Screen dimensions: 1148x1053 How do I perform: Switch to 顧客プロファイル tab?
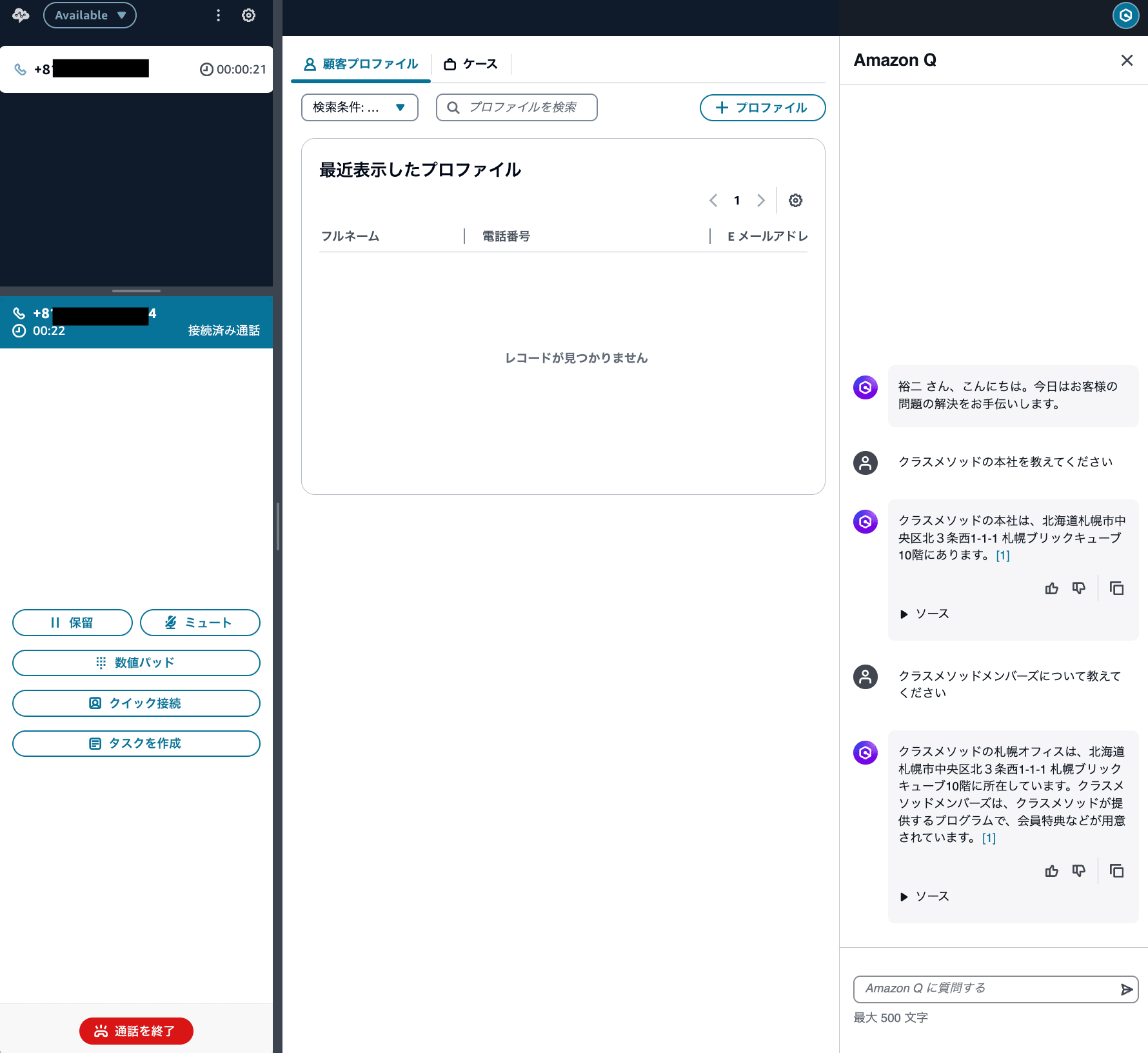361,64
